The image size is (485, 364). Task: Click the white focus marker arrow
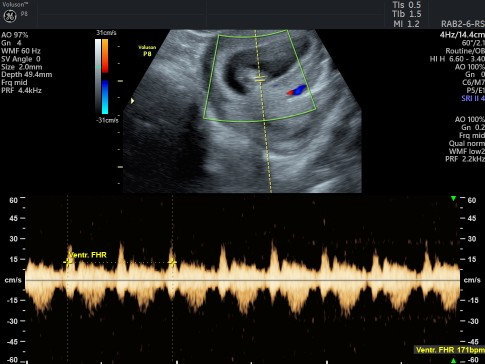click(x=132, y=100)
